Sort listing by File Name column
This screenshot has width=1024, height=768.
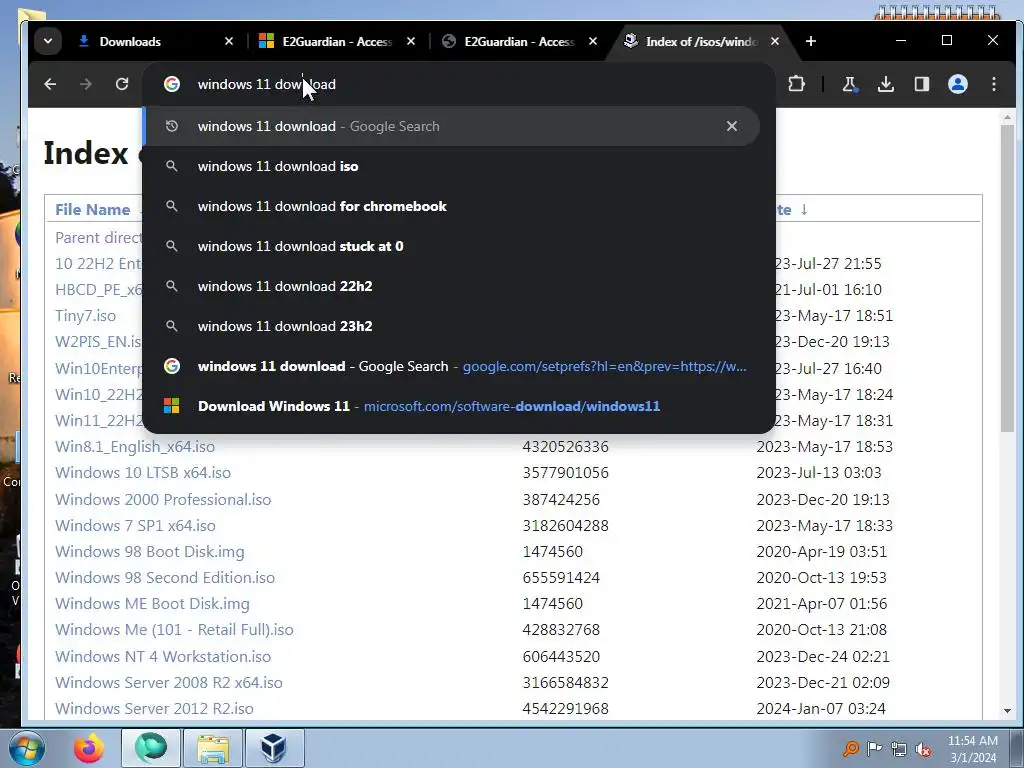coord(92,210)
